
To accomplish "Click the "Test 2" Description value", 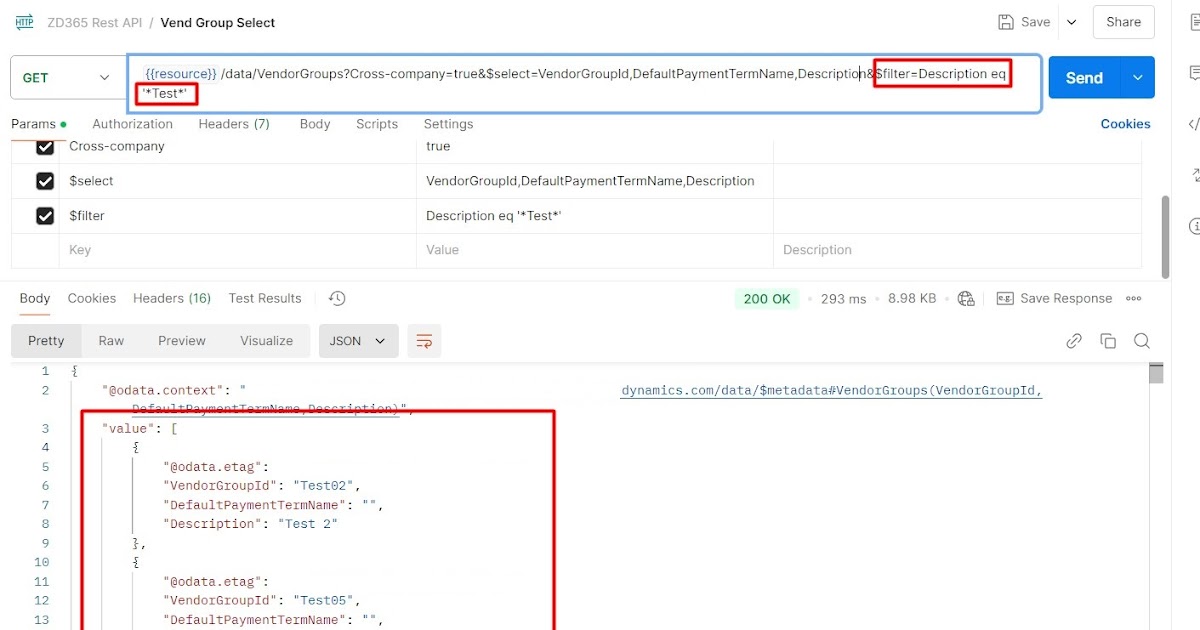I will pyautogui.click(x=307, y=524).
